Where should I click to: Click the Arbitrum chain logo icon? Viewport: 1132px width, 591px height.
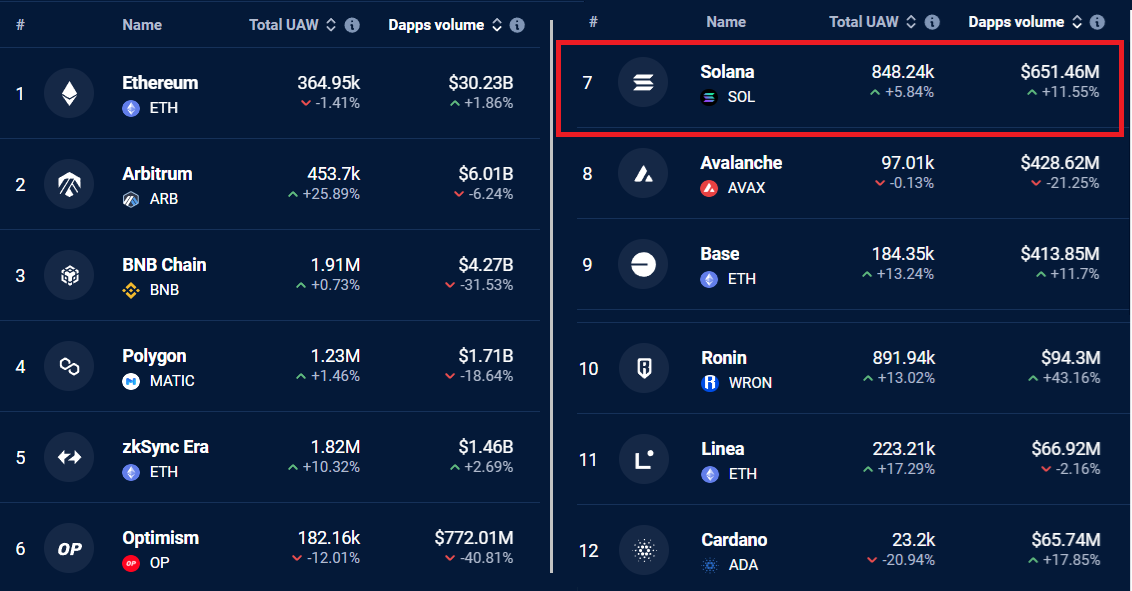click(69, 184)
